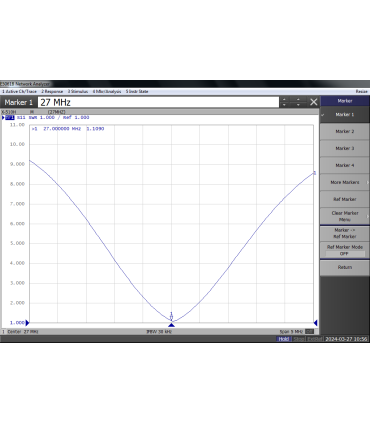
Task: Click the date and time display
Action: click(346, 339)
